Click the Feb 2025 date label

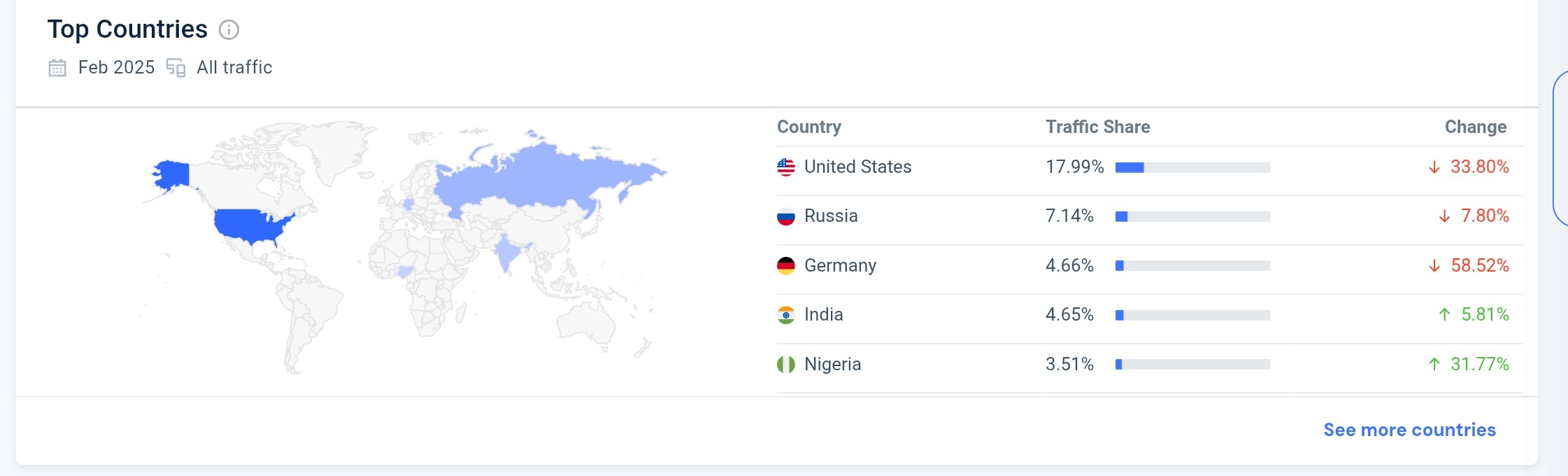[x=116, y=67]
